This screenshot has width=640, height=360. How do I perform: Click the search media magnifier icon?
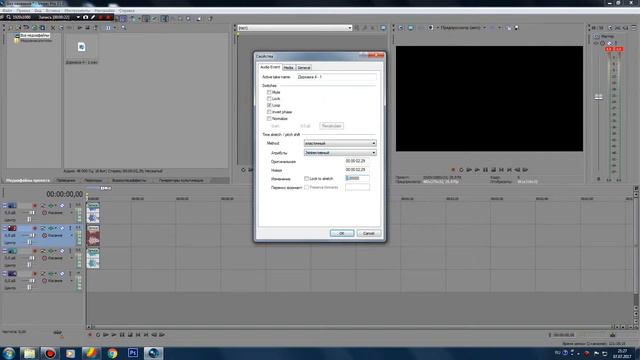123,28
